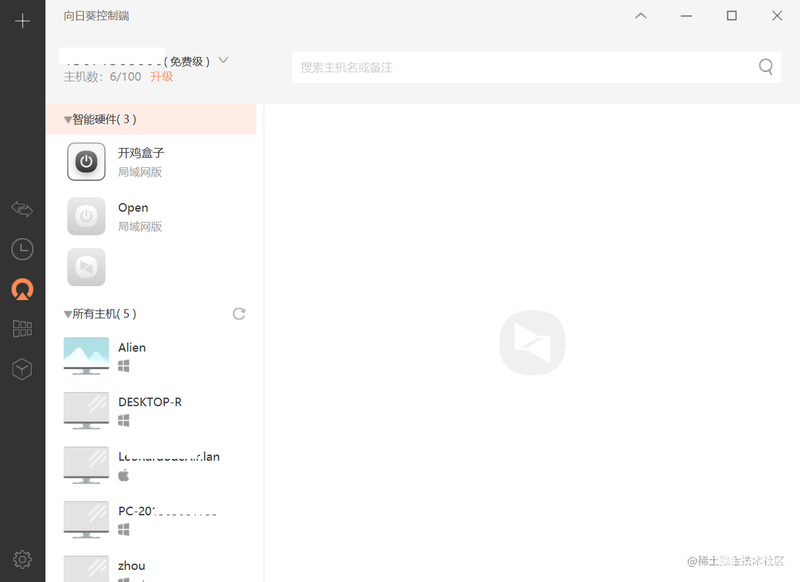Screen dimensions: 800x582
Task: Click the zhou host monitor icon
Action: (x=86, y=569)
